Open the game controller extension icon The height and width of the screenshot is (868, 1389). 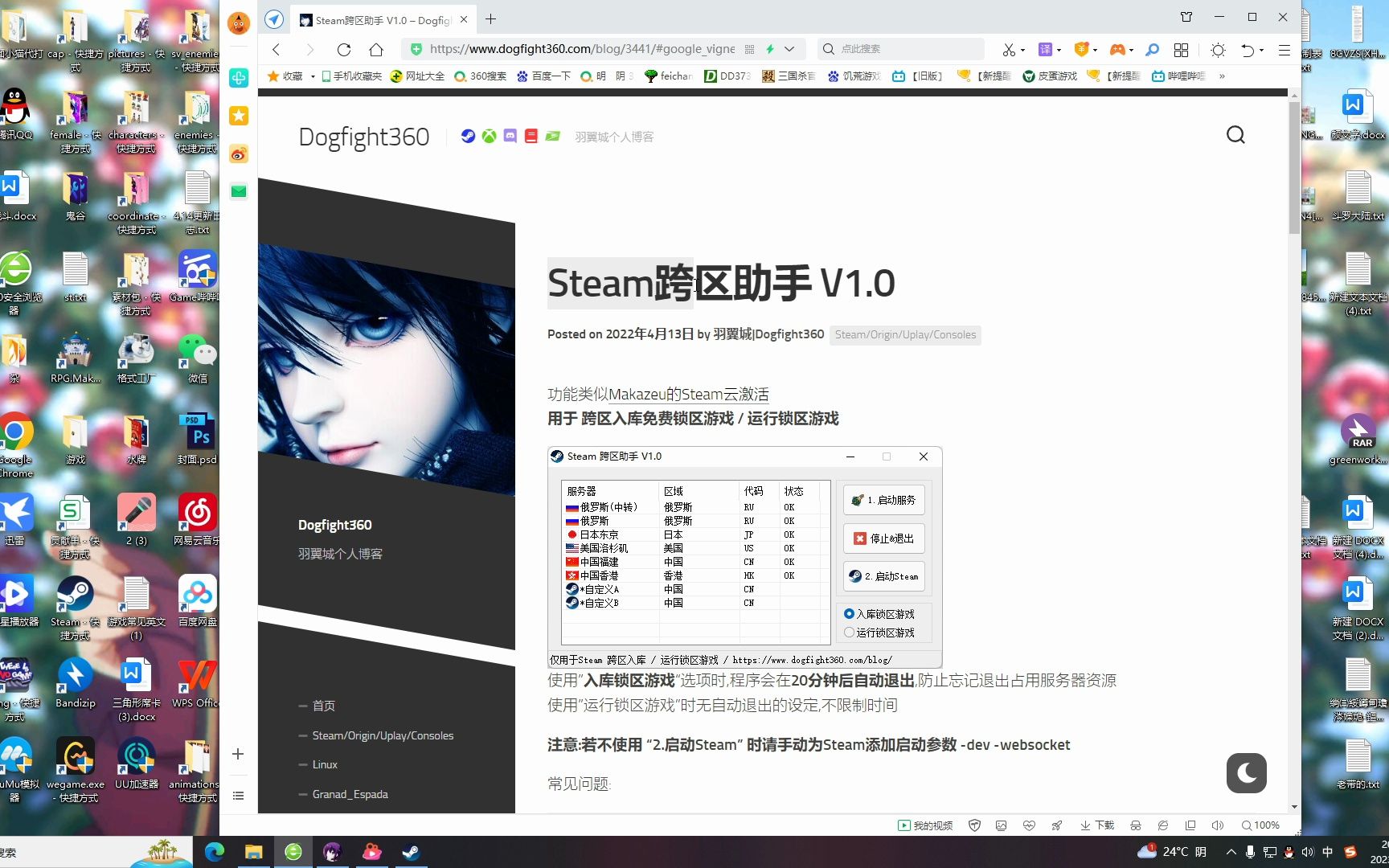(x=1117, y=50)
